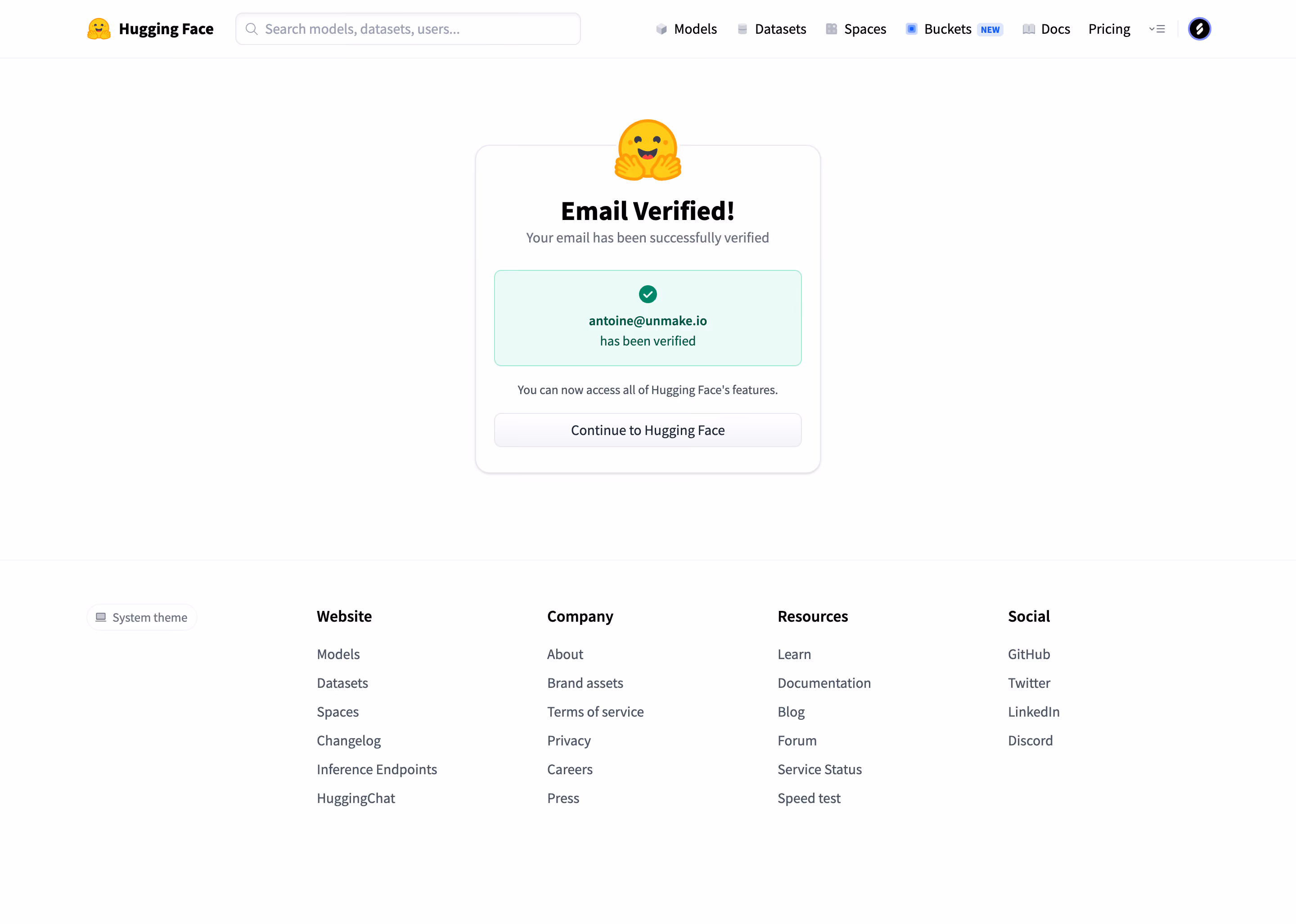This screenshot has height=924, width=1296.
Task: Open the Documentation link
Action: 824,683
